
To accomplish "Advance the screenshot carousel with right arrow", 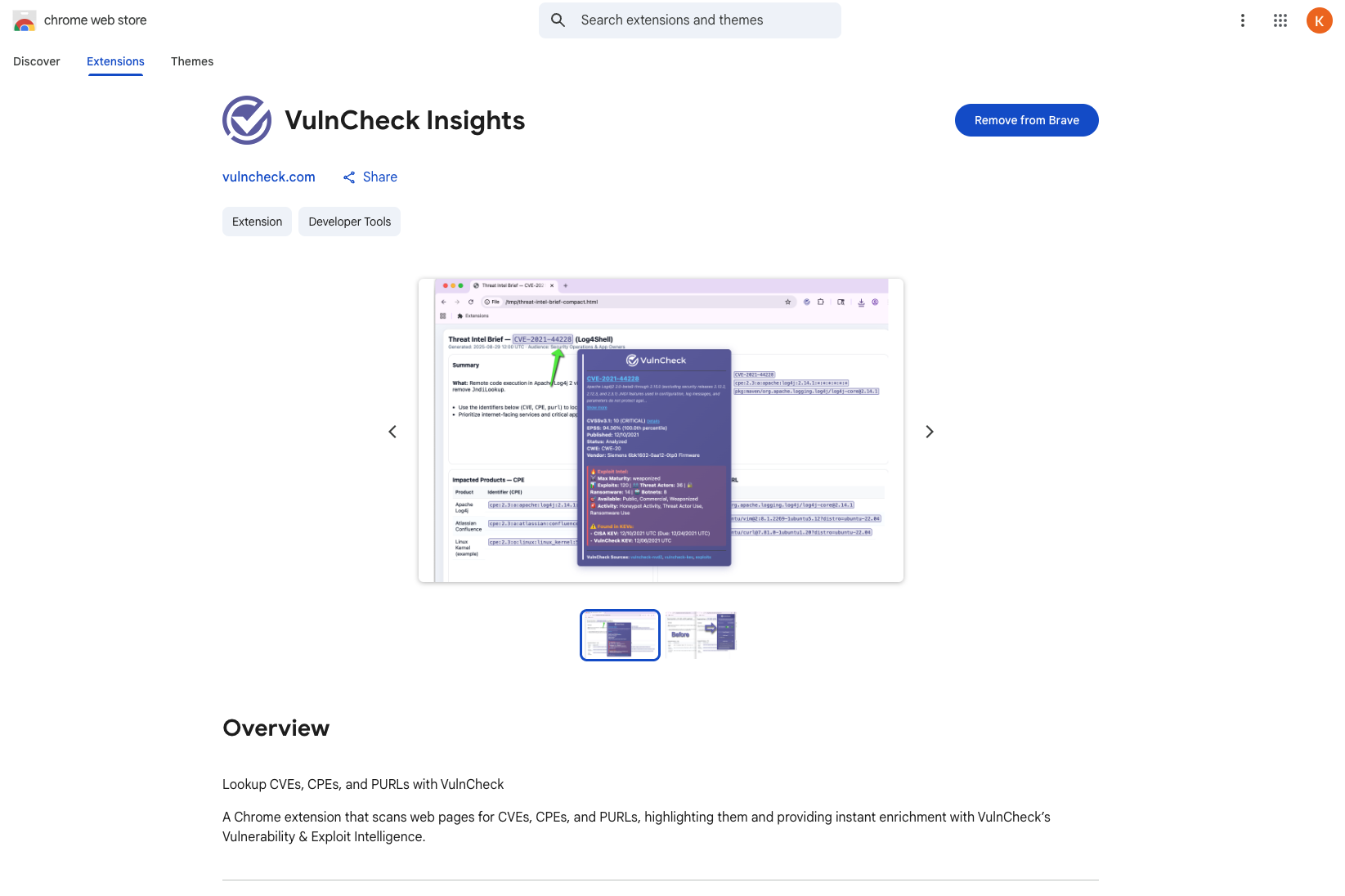I will click(x=929, y=431).
